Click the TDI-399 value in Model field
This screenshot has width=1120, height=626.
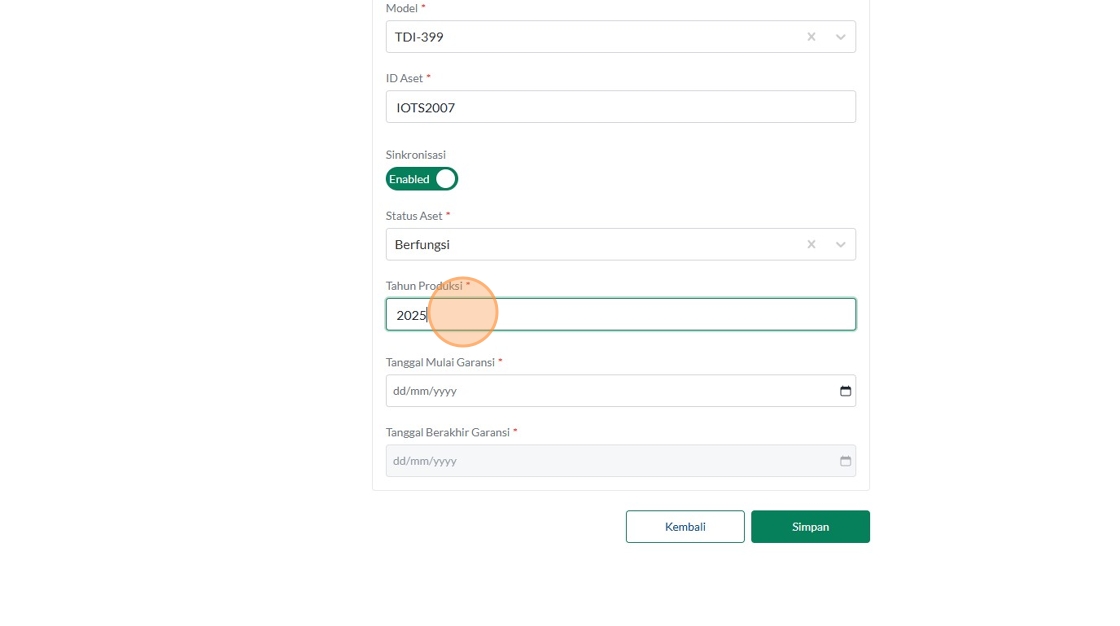click(419, 37)
